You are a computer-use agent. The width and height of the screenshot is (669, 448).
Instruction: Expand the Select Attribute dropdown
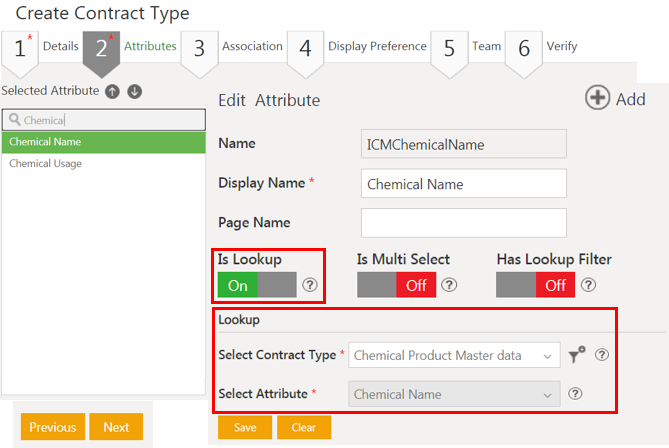(454, 394)
